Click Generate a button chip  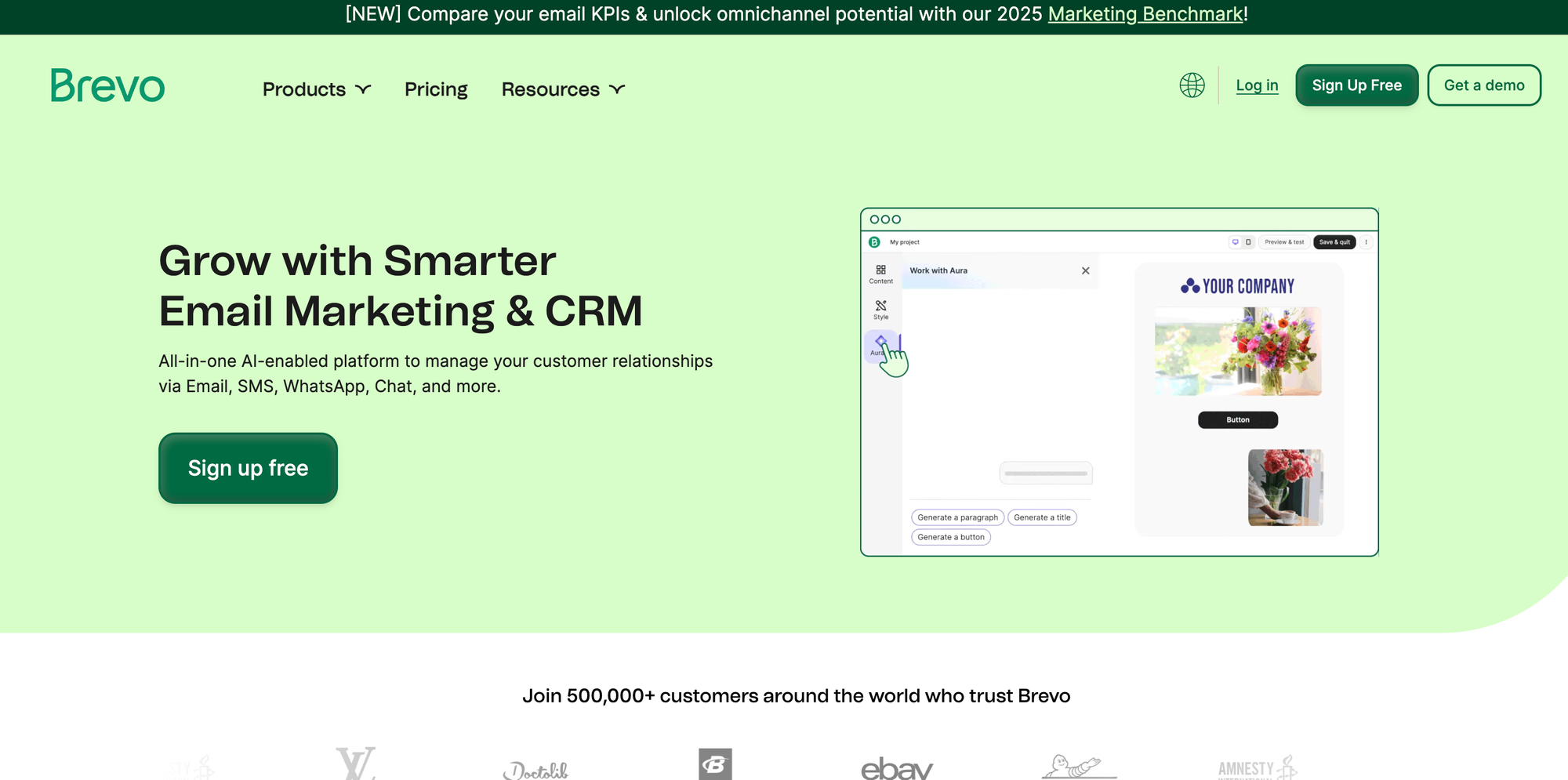click(951, 537)
